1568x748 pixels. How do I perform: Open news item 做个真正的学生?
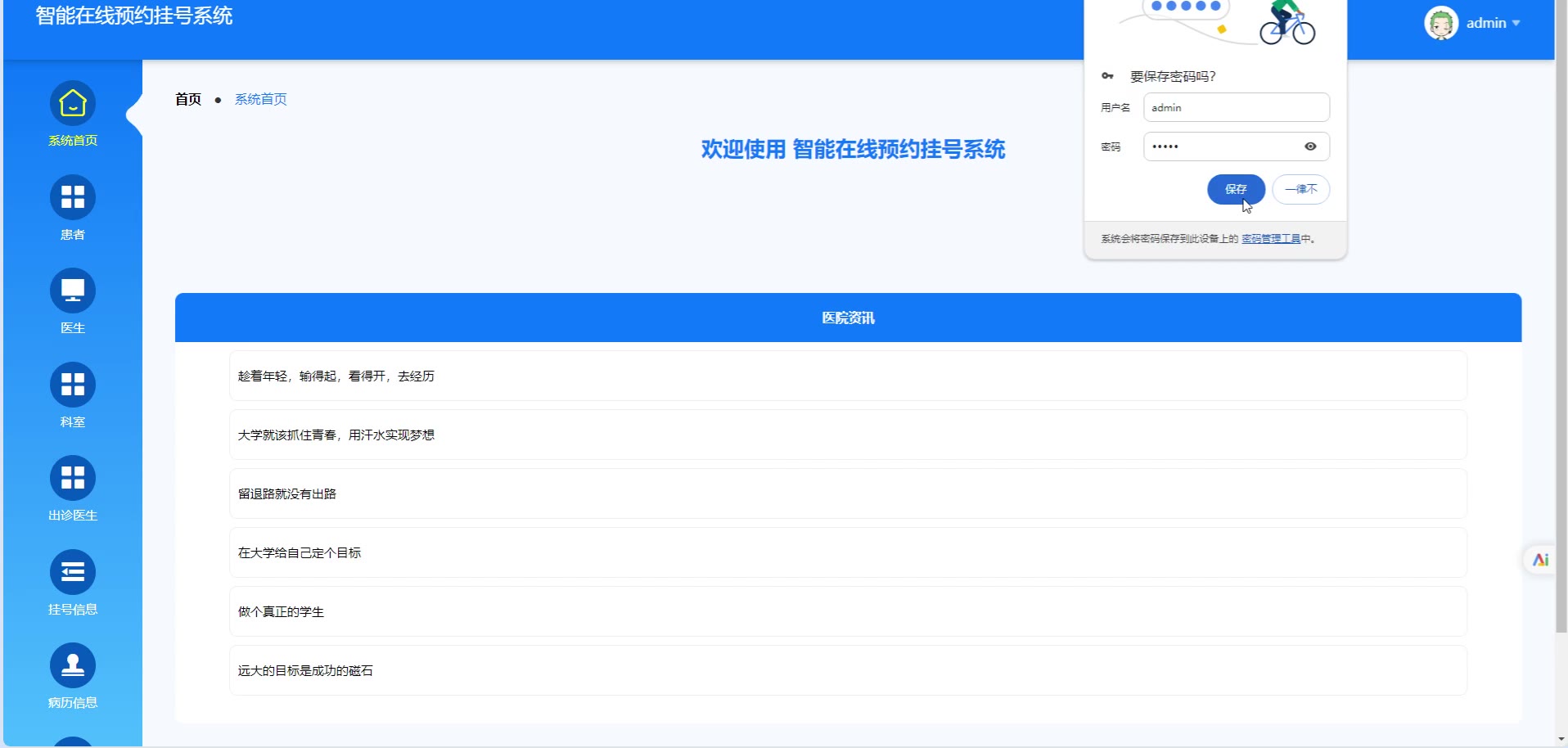tap(848, 611)
